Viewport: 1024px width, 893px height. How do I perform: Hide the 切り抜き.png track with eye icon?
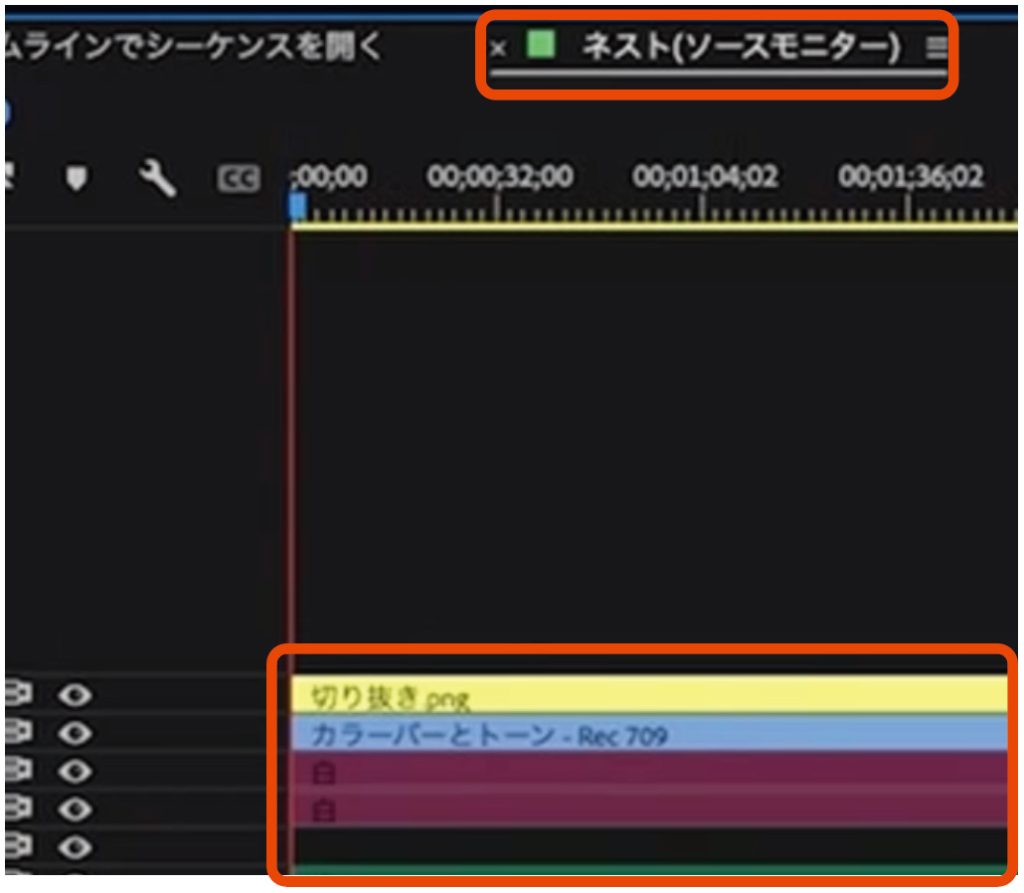point(74,694)
